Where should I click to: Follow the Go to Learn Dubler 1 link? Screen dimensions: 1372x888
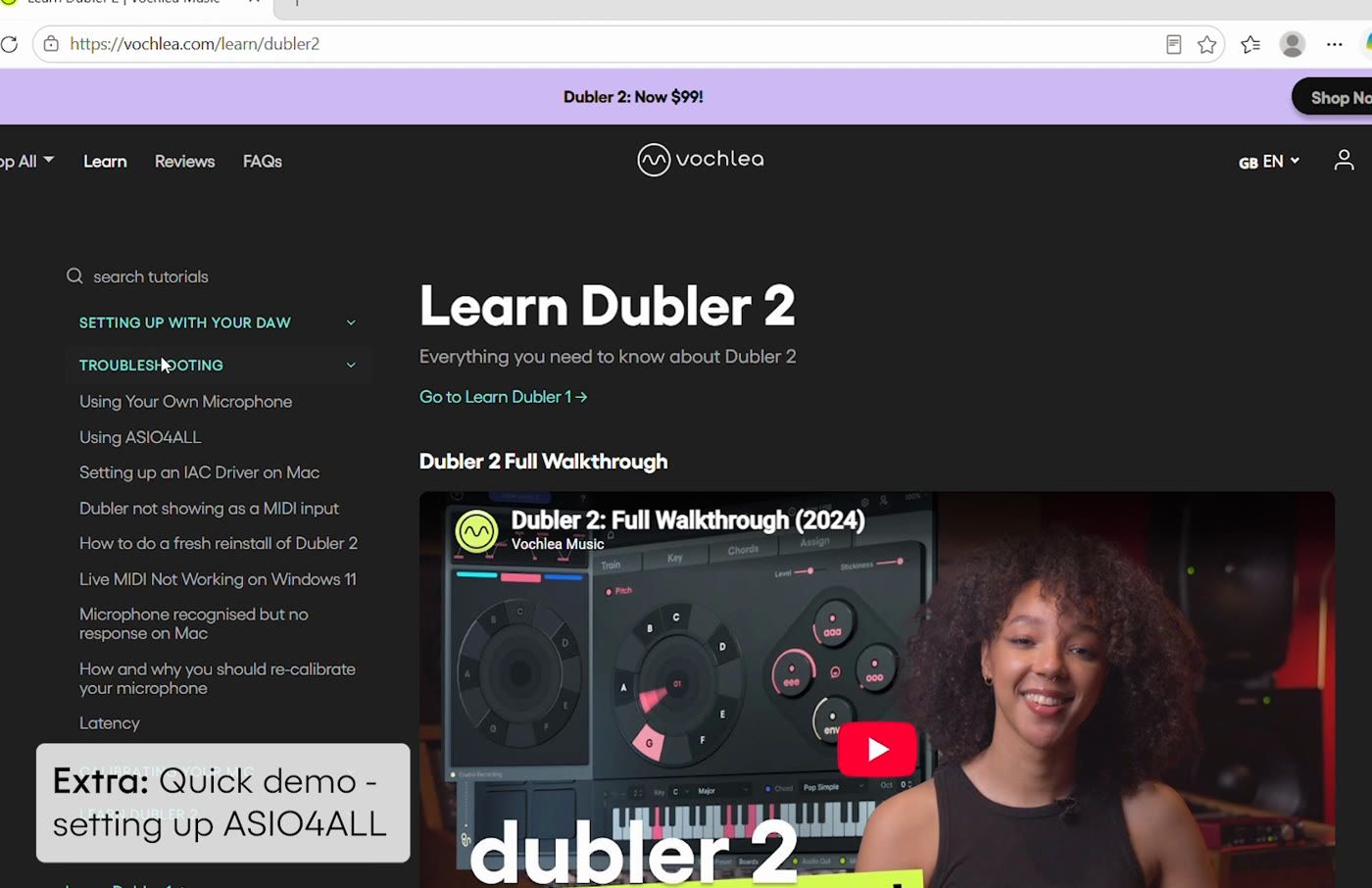pyautogui.click(x=504, y=397)
